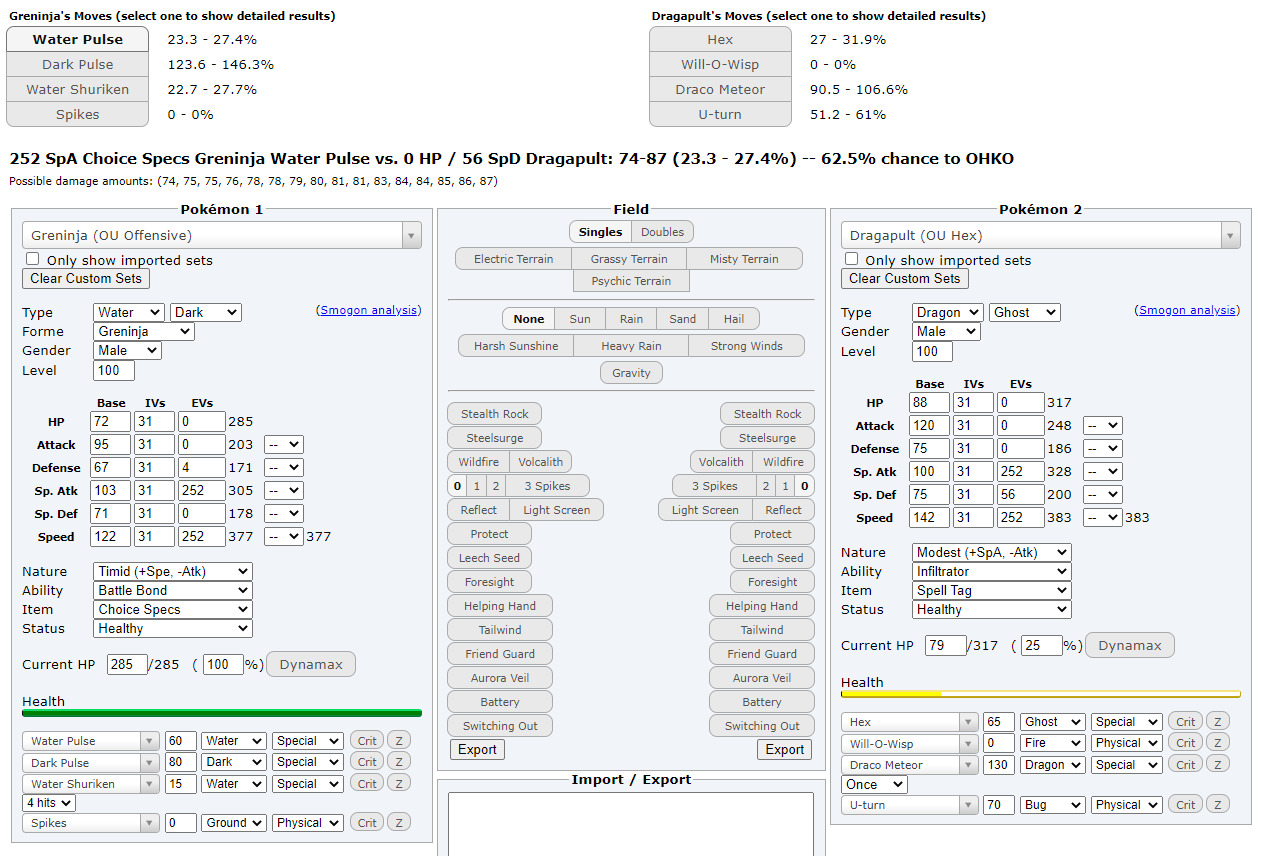Set weather to Rain
The height and width of the screenshot is (856, 1264).
[631, 319]
